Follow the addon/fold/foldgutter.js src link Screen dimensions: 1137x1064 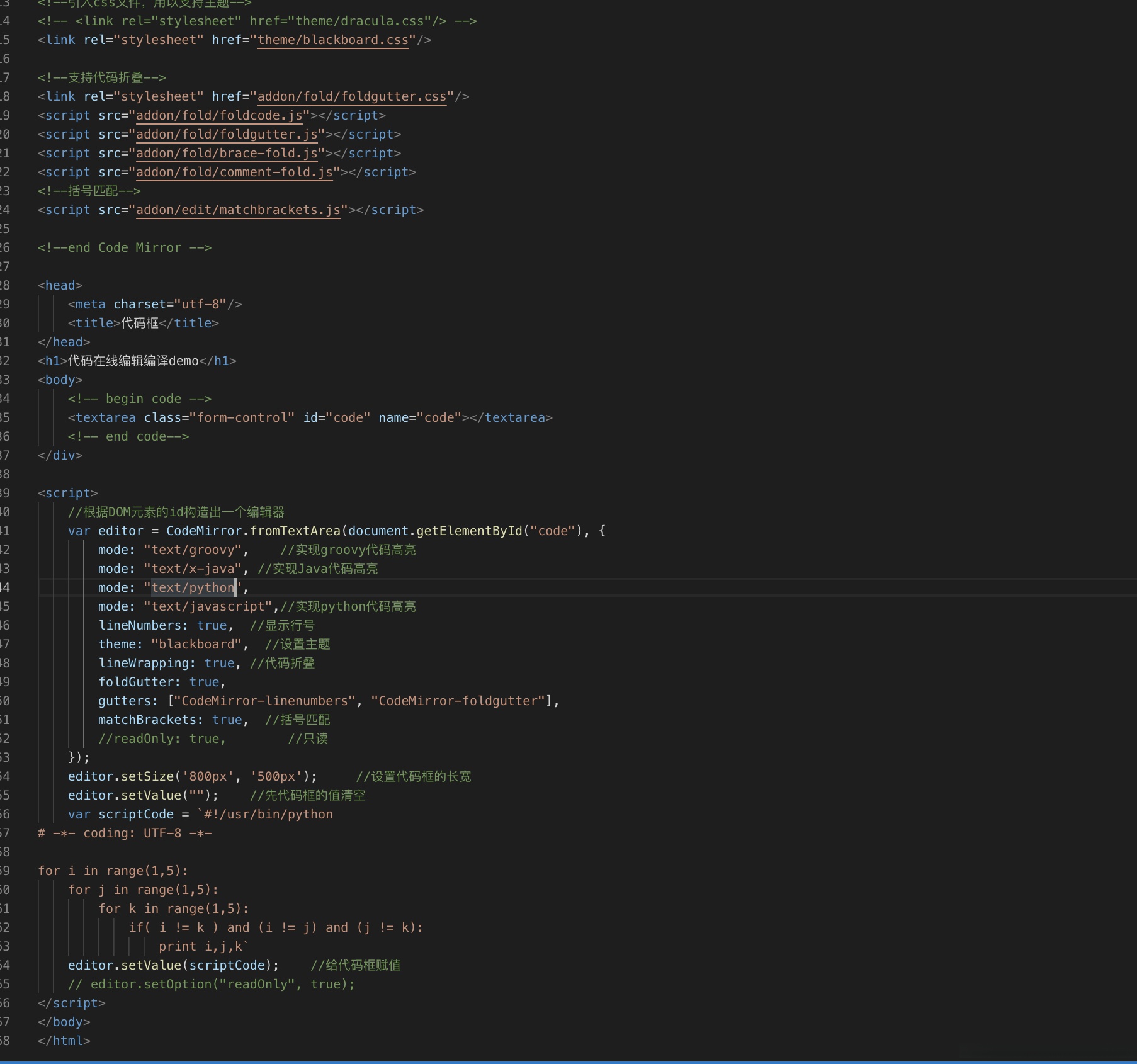click(227, 134)
